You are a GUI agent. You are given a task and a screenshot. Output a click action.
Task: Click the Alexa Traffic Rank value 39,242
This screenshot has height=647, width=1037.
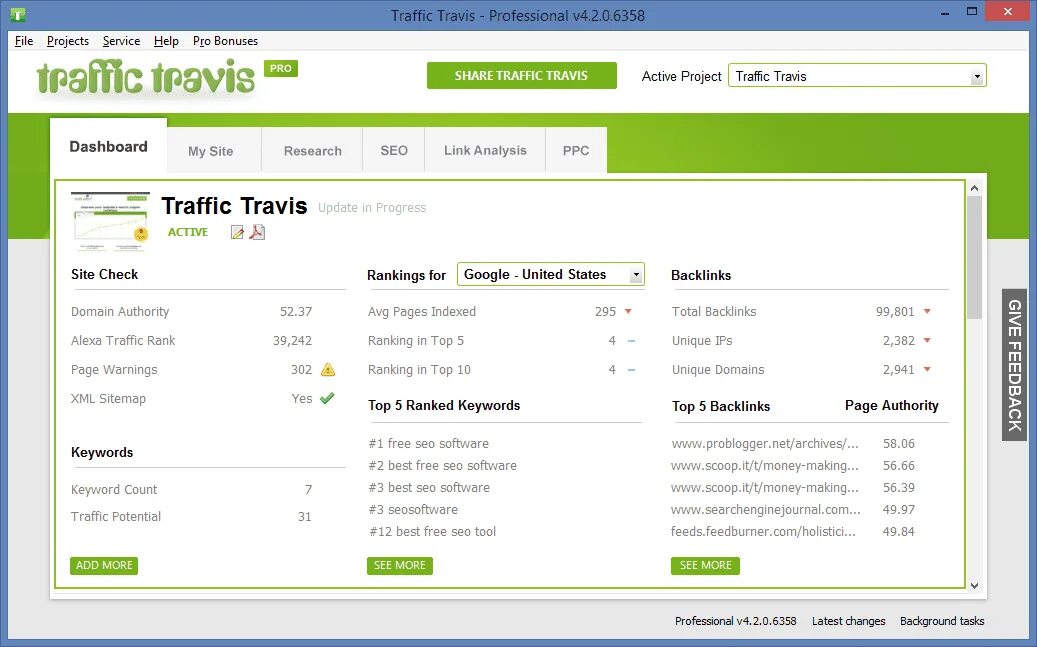point(292,341)
